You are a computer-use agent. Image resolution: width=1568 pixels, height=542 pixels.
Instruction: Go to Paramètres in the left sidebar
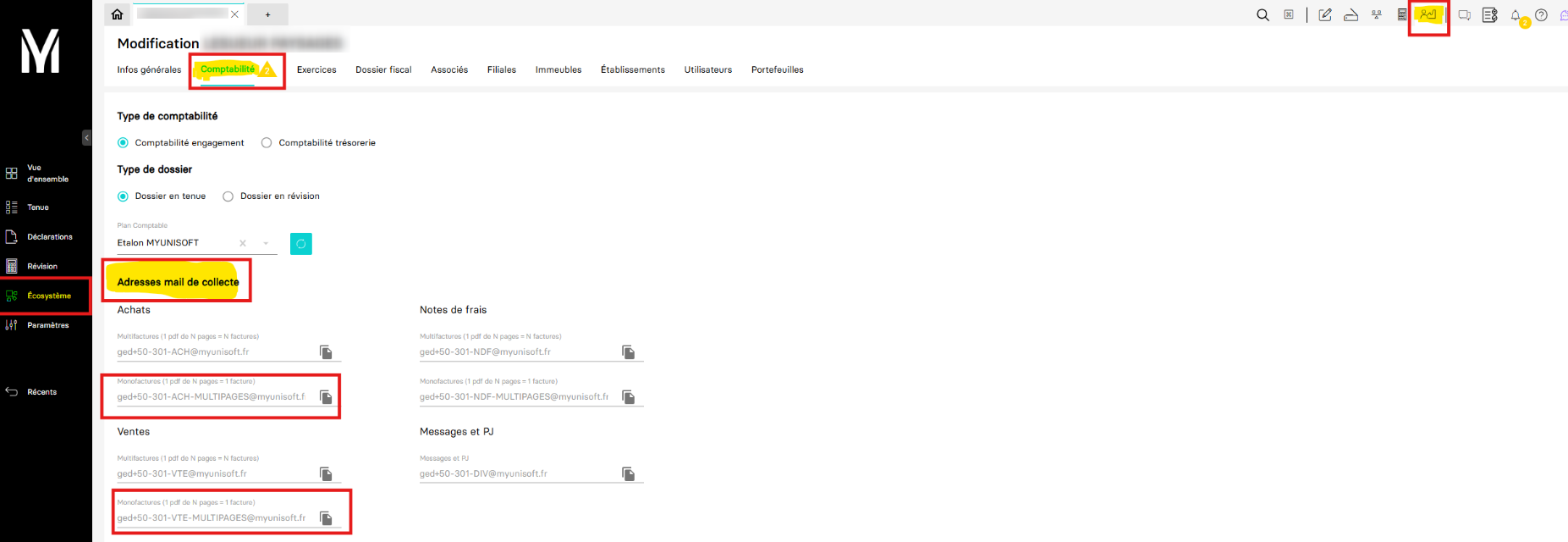[47, 325]
